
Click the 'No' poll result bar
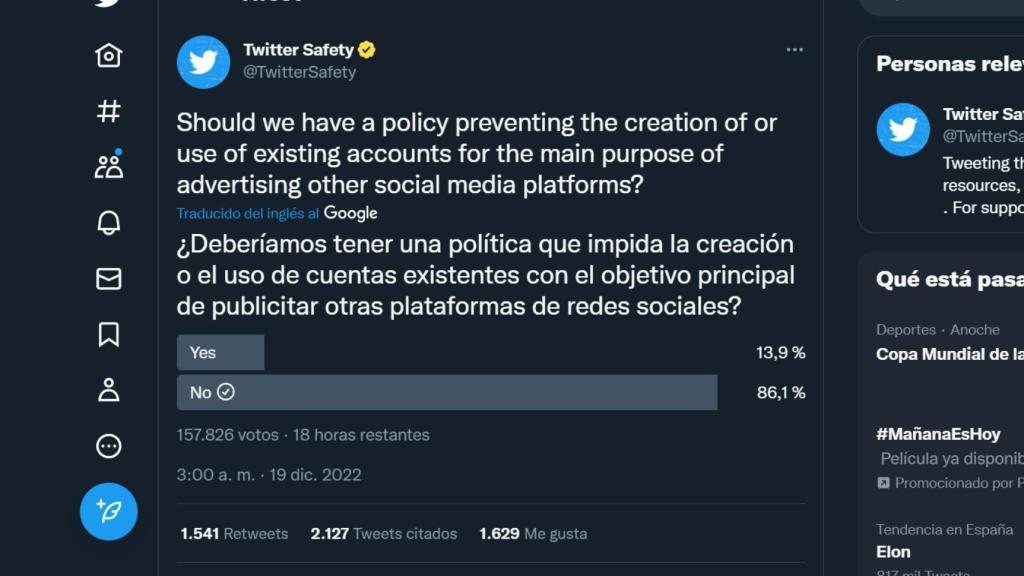[x=446, y=392]
